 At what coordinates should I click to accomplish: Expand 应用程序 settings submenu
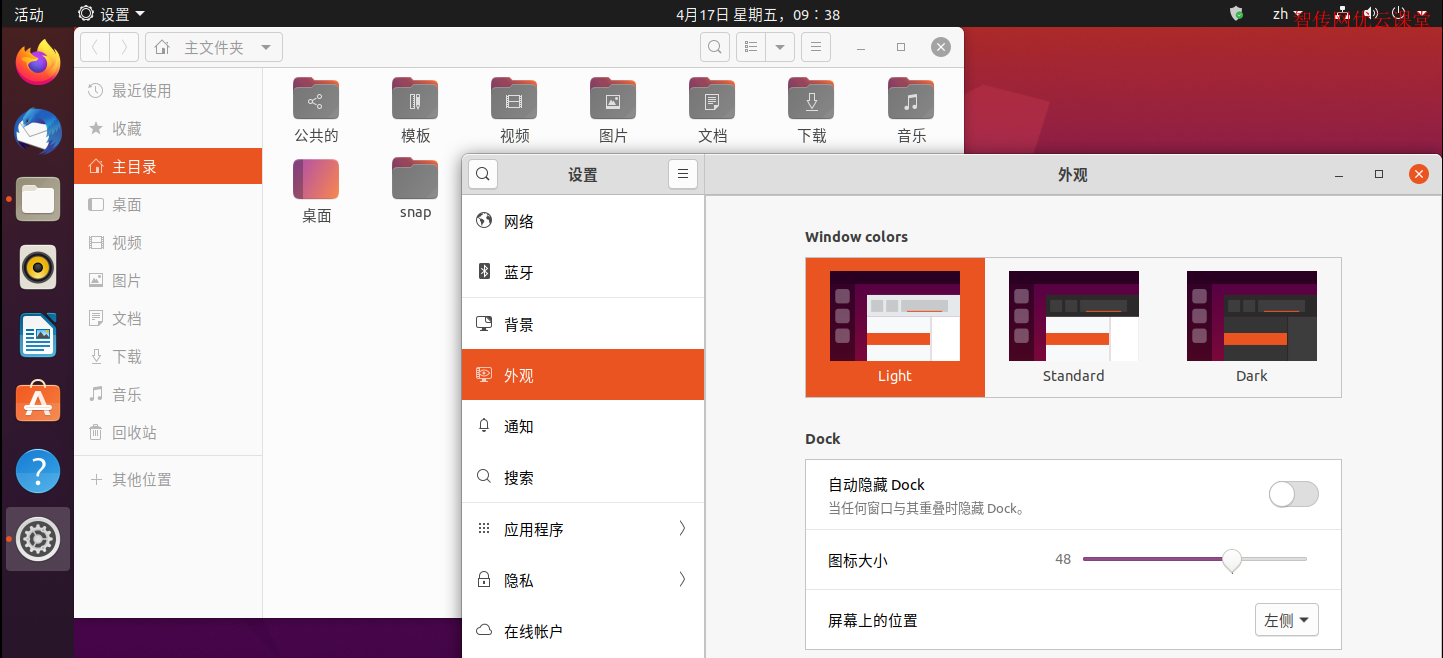pos(583,529)
